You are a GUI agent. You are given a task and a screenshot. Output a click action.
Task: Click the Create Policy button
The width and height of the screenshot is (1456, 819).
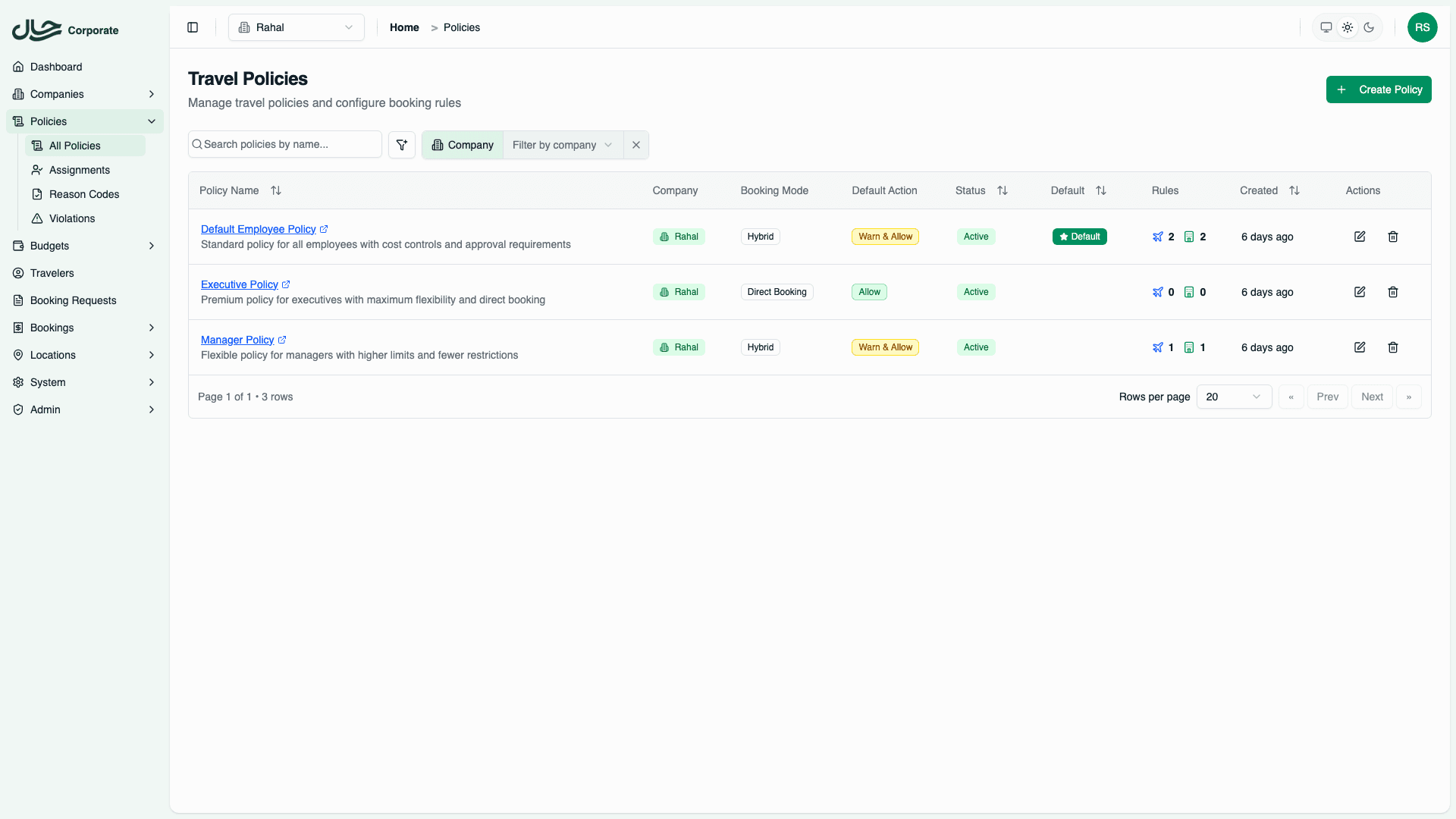(x=1378, y=89)
